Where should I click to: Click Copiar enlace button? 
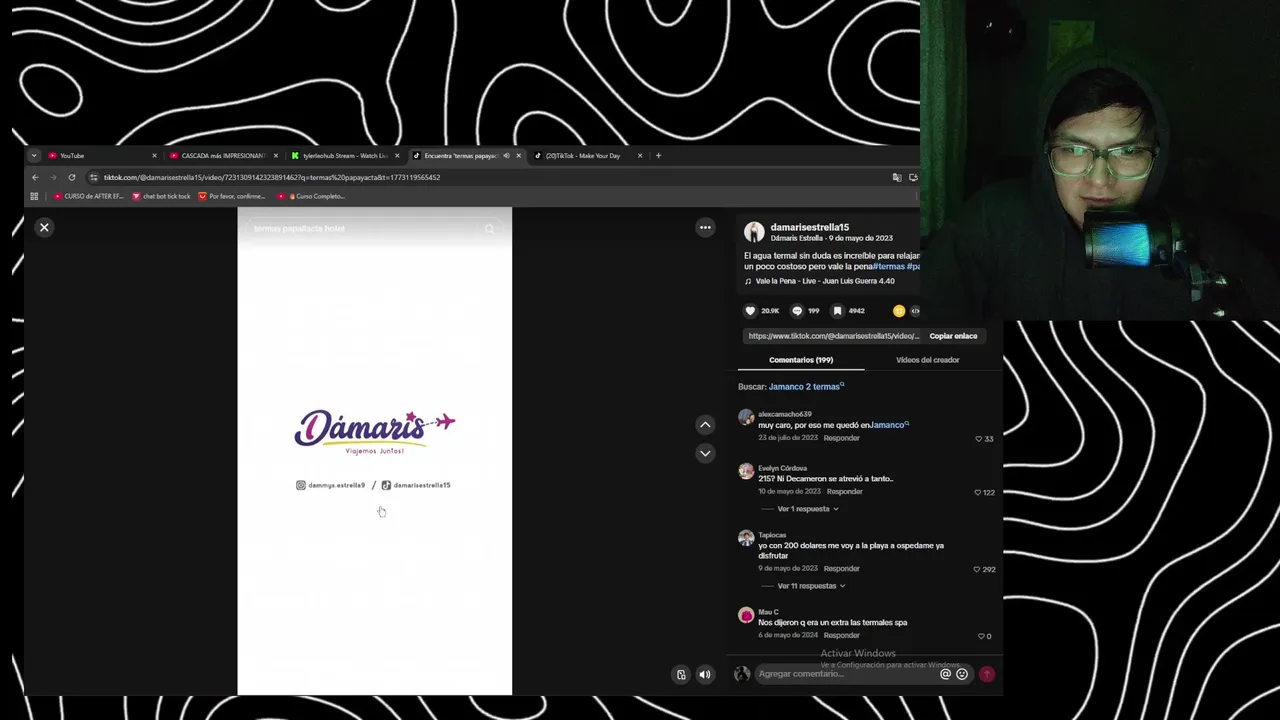tap(953, 336)
